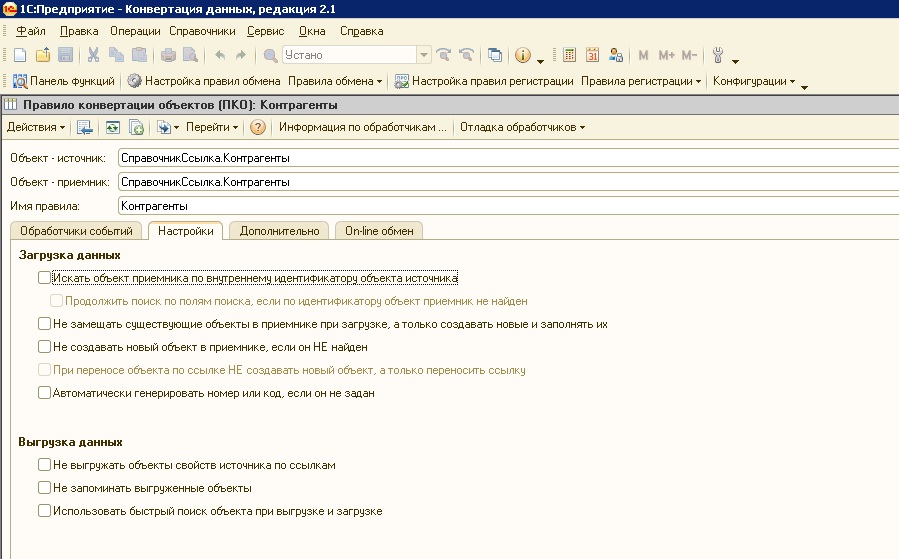Click the Save diskette icon
This screenshot has height=559, width=899.
pyautogui.click(x=66, y=55)
